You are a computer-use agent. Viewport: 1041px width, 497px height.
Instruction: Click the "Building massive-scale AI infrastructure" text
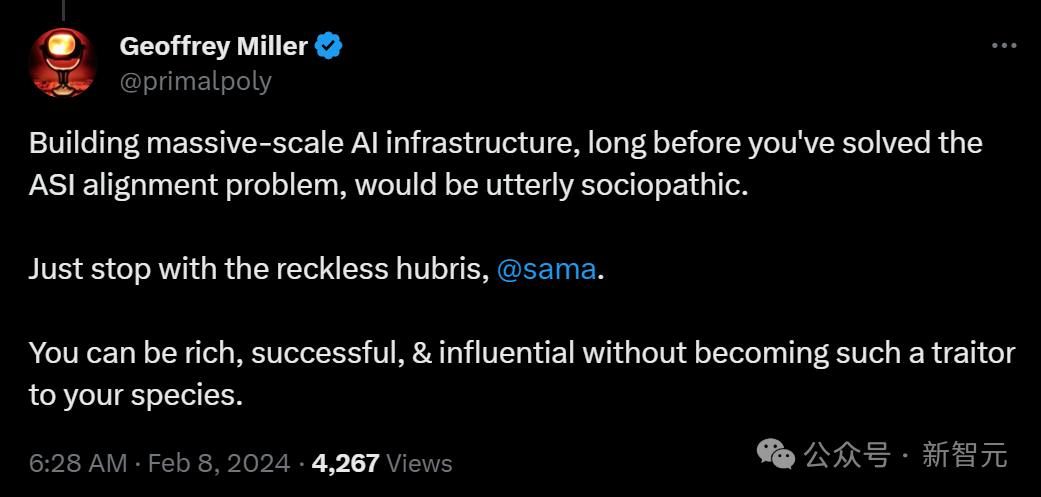coord(300,144)
